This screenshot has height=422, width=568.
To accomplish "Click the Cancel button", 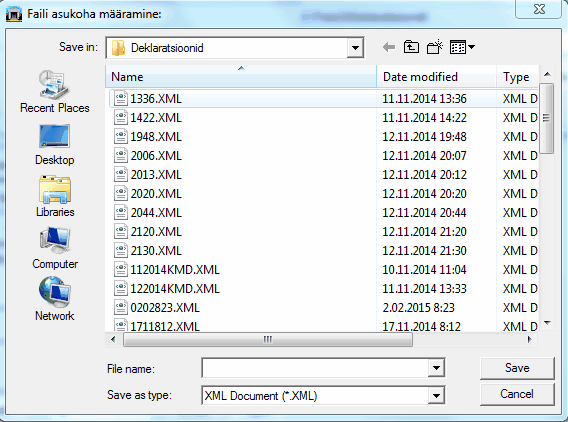I will [x=517, y=394].
